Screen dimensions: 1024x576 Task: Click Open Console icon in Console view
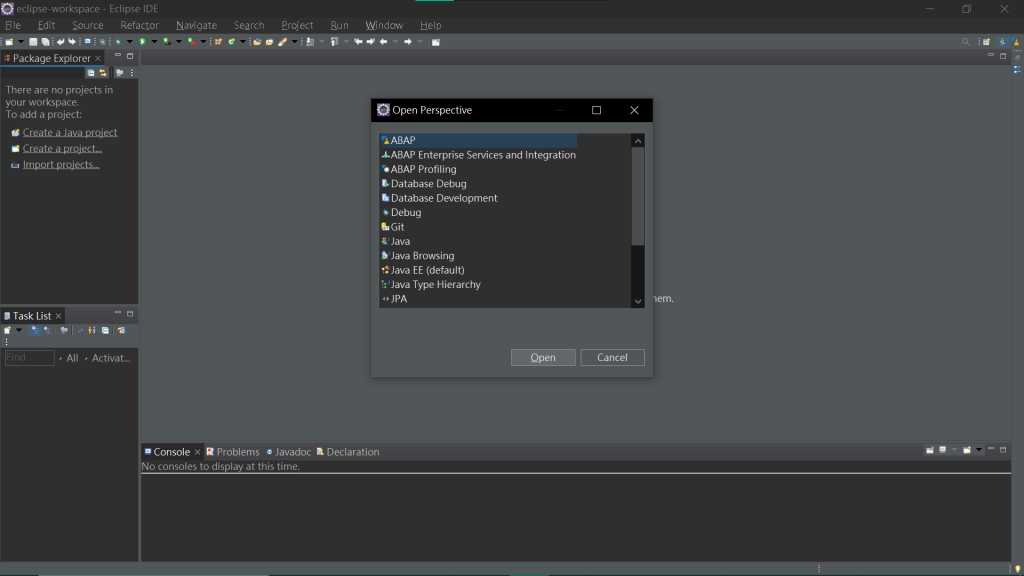967,450
